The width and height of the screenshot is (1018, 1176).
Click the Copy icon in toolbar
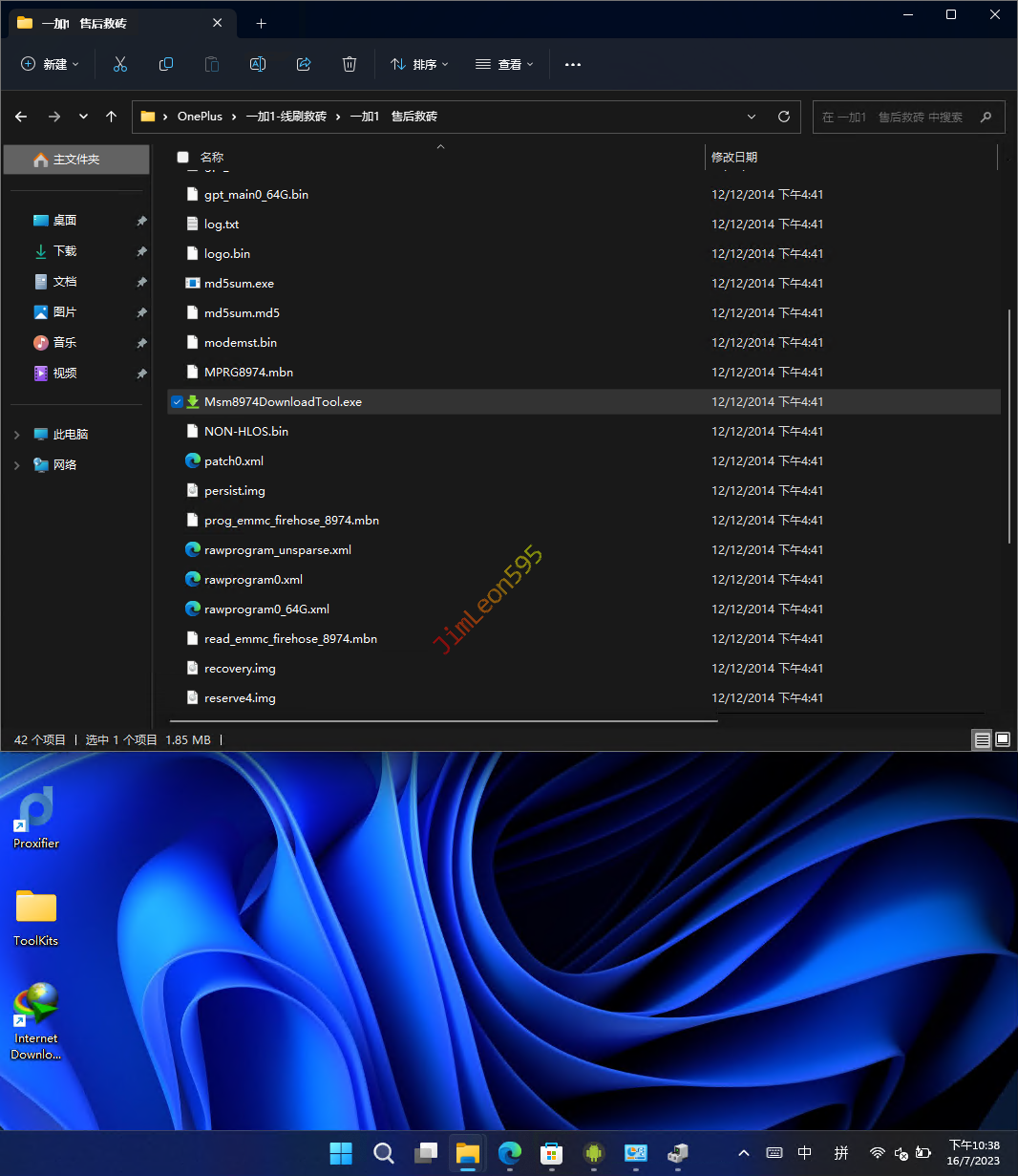(166, 64)
